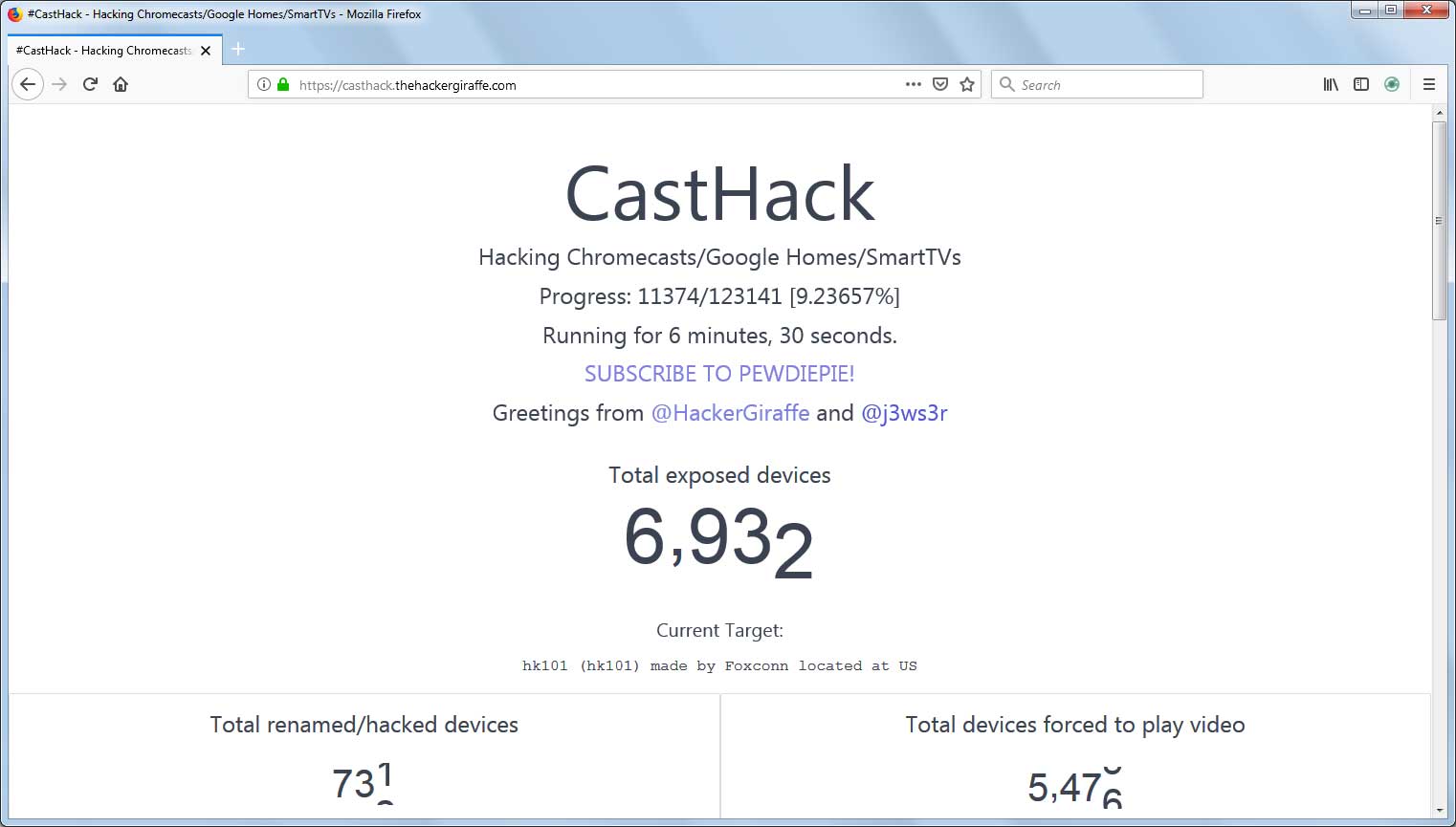This screenshot has height=827, width=1456.
Task: Click the Current Target: label
Action: tap(719, 630)
